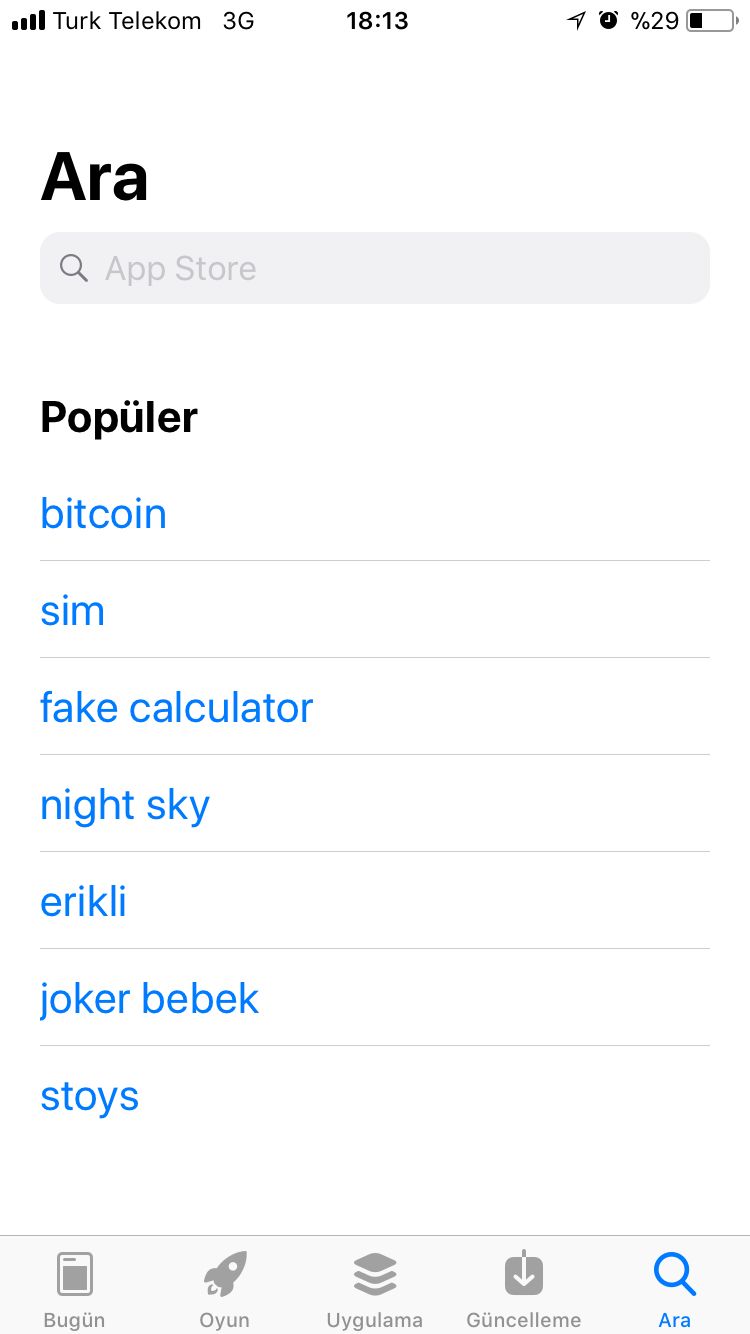The height and width of the screenshot is (1334, 750).
Task: Tap the battery indicator in status bar
Action: point(710,20)
